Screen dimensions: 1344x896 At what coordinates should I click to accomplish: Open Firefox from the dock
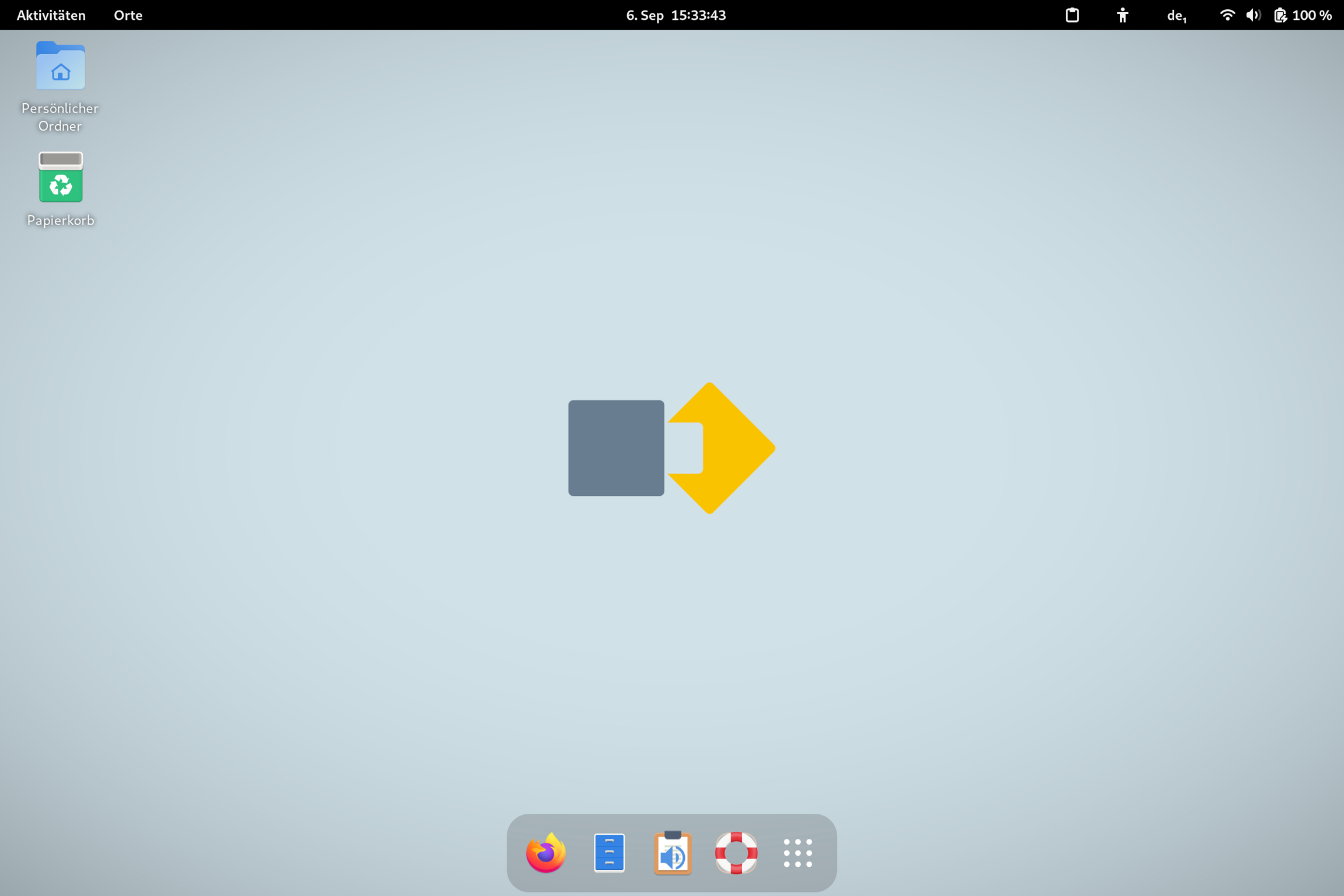pos(545,853)
